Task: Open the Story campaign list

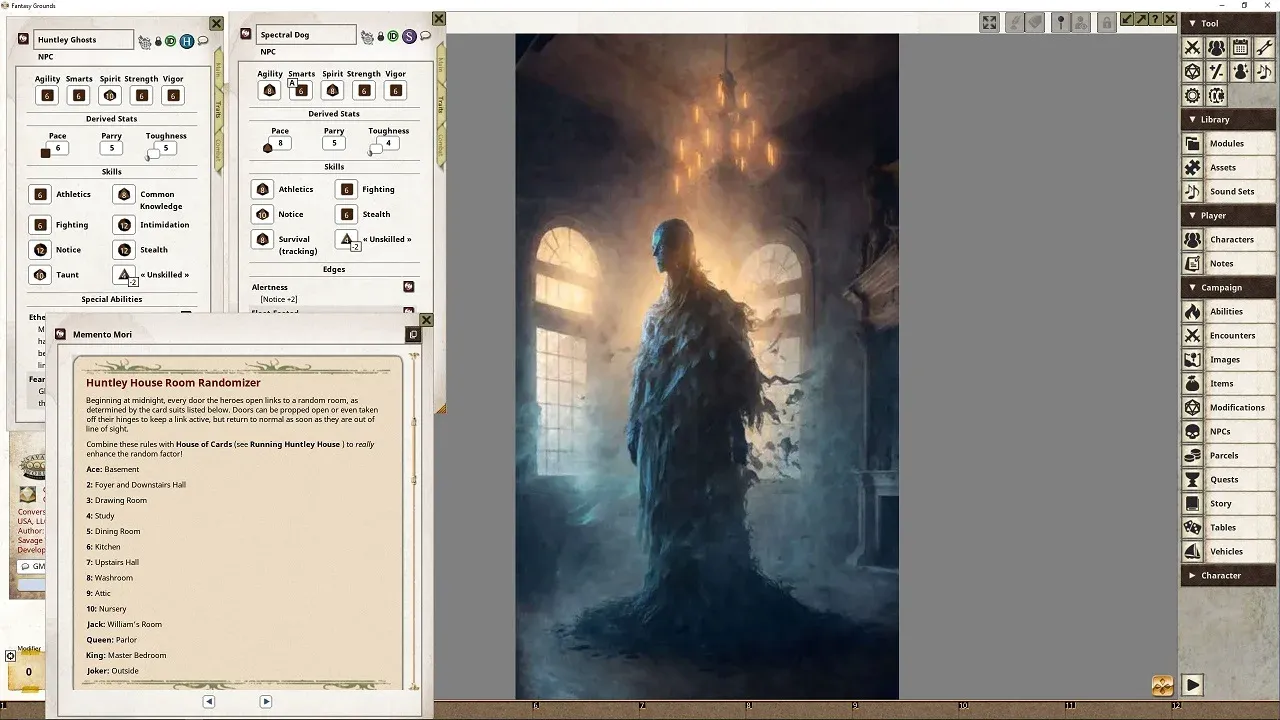Action: point(1229,503)
